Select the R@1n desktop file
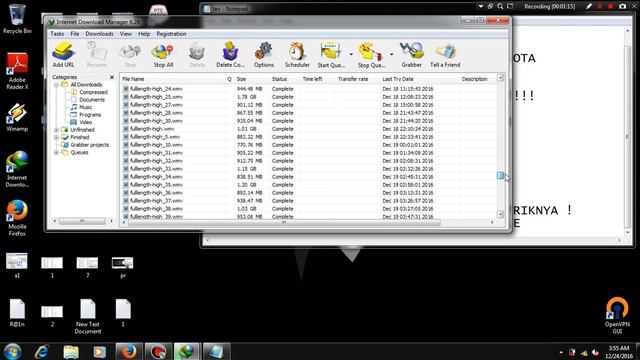 tap(17, 313)
